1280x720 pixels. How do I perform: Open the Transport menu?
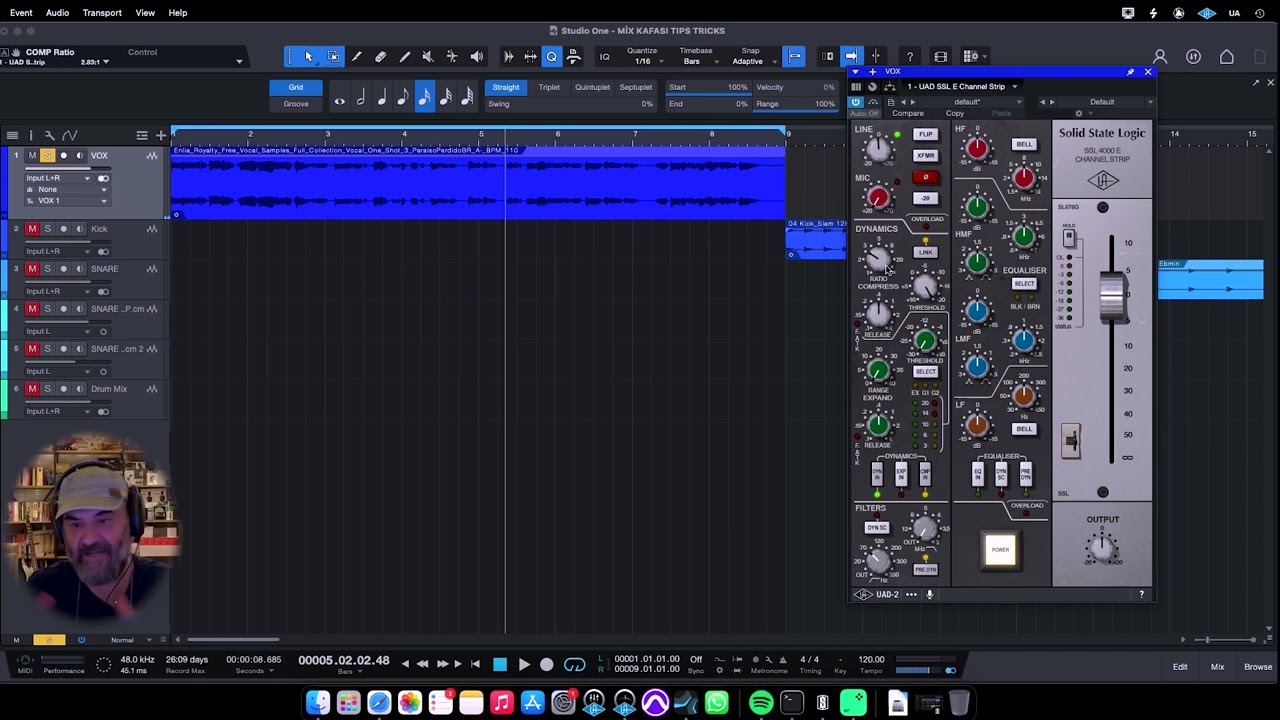(102, 13)
